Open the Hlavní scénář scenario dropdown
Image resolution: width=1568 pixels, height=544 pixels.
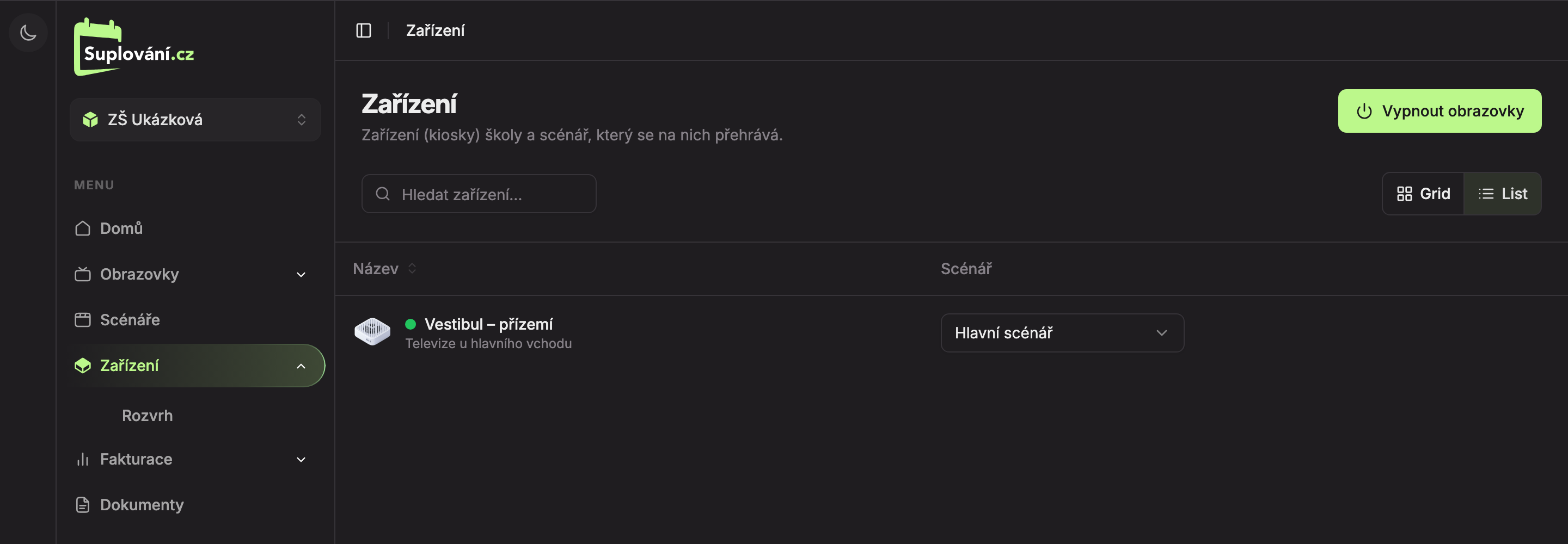pos(1062,333)
